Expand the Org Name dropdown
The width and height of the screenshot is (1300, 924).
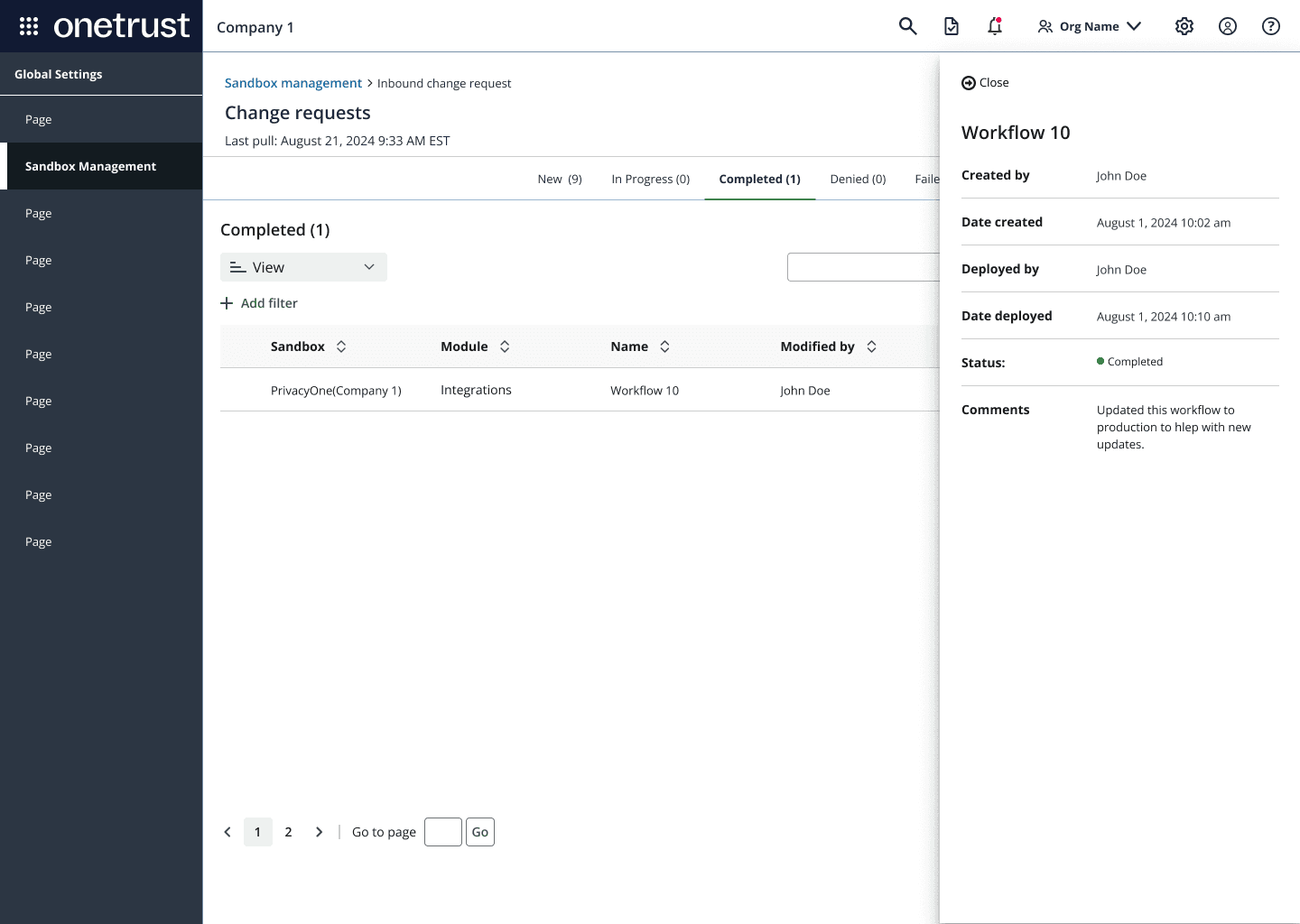tap(1090, 26)
